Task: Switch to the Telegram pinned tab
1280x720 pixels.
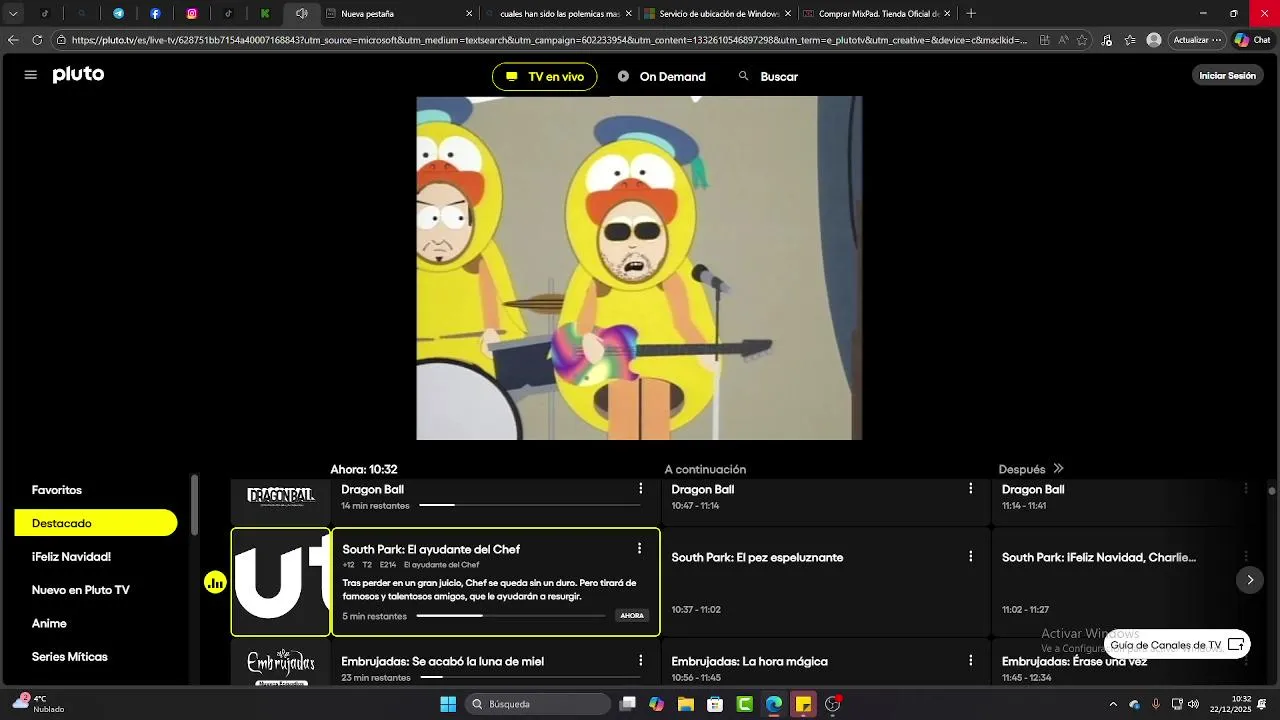Action: (118, 14)
